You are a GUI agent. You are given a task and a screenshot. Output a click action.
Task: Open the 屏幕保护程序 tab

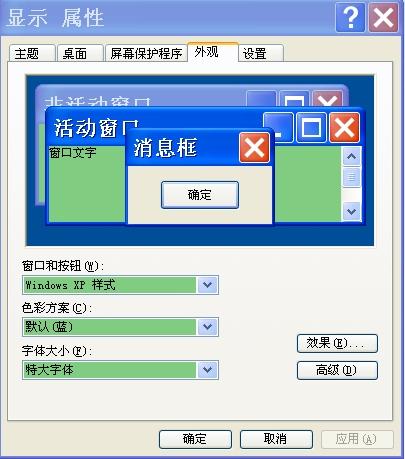pos(146,53)
